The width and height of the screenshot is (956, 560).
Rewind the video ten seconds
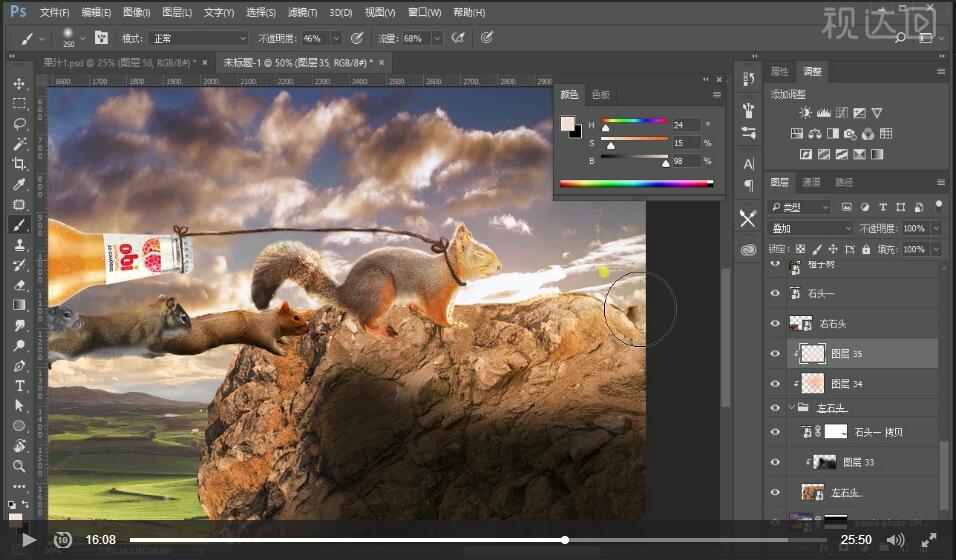[63, 540]
